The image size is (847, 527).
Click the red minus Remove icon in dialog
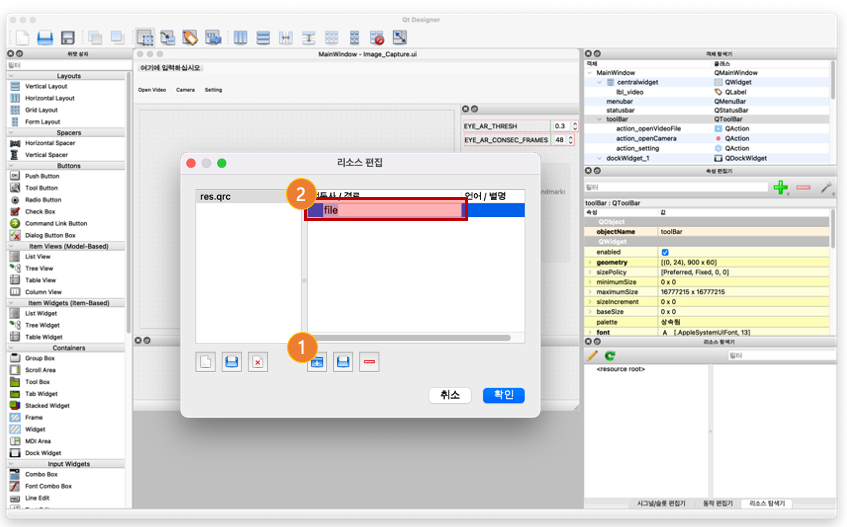pyautogui.click(x=369, y=362)
